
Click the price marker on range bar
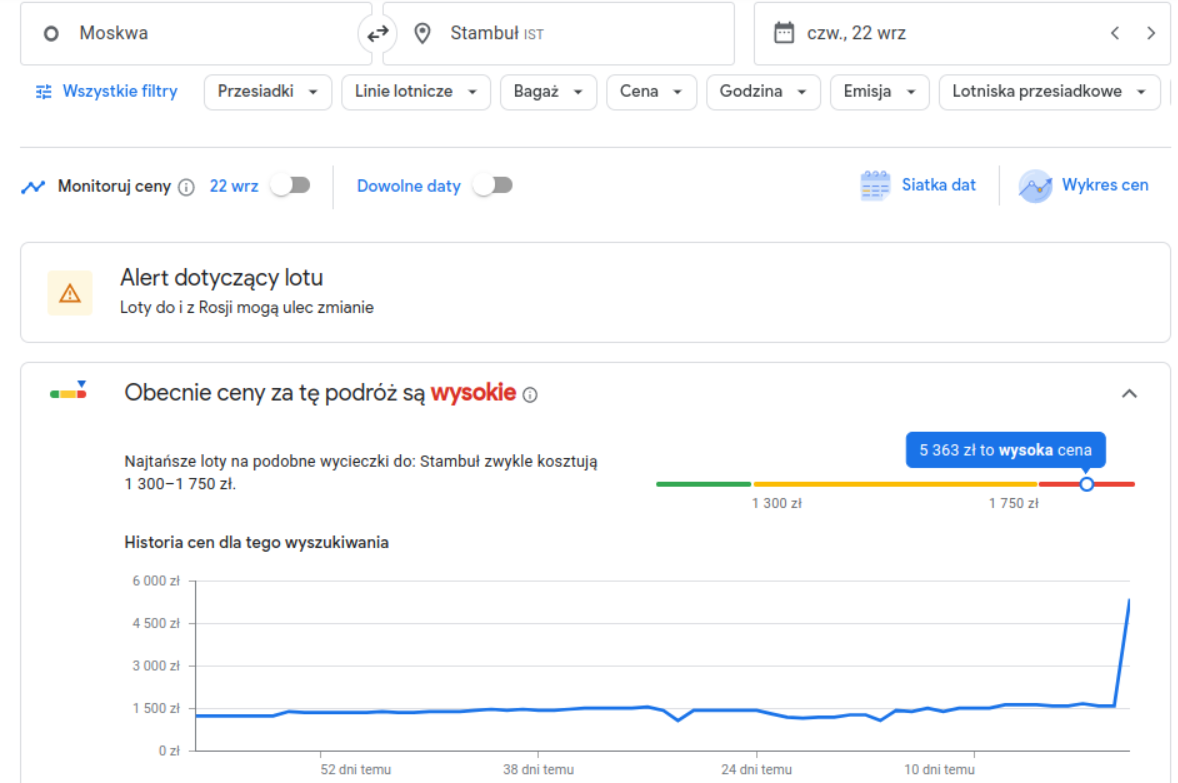pos(1086,484)
